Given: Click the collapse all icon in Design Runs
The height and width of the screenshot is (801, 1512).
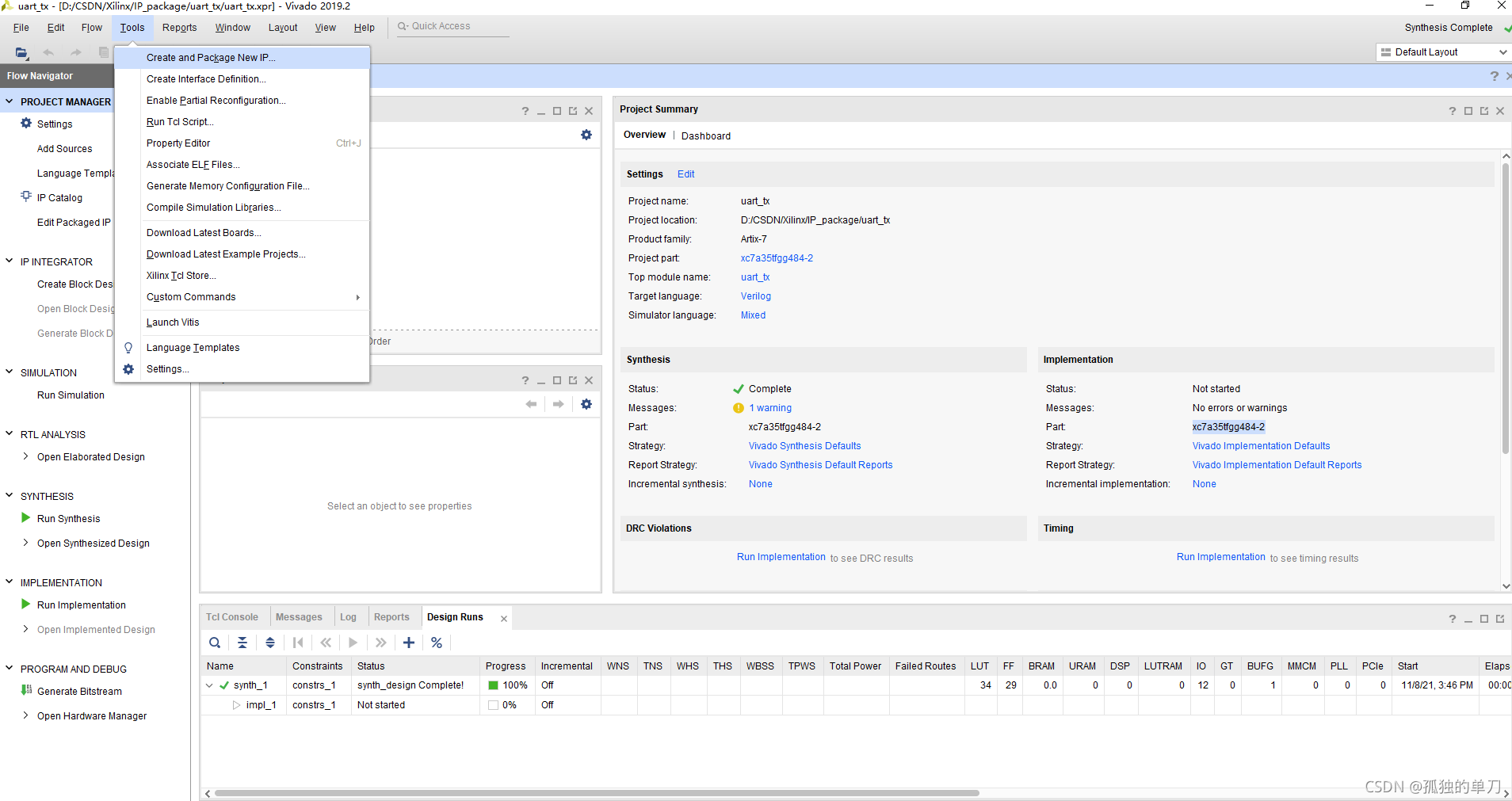Looking at the screenshot, I should (242, 643).
